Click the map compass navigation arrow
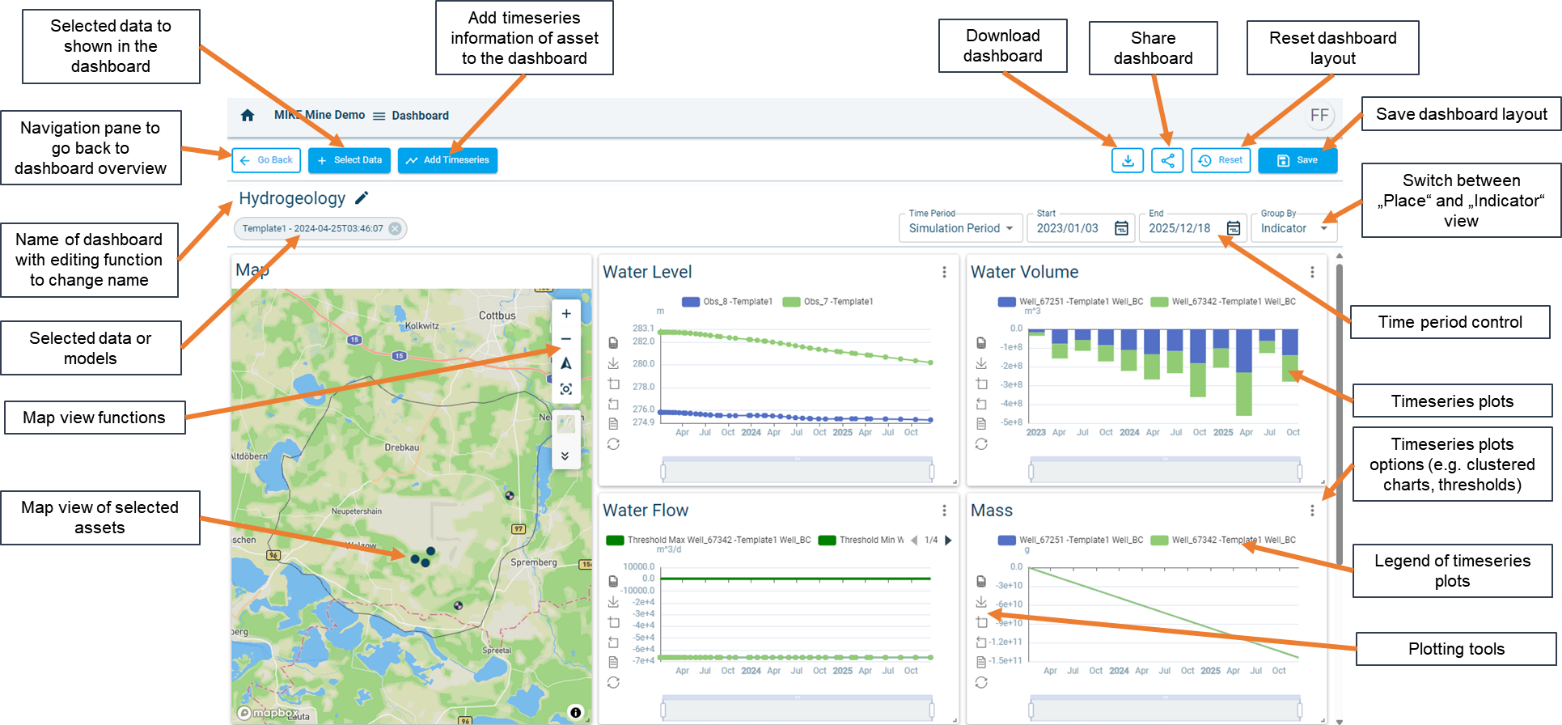Screen dimensions: 1562x725 tap(566, 364)
